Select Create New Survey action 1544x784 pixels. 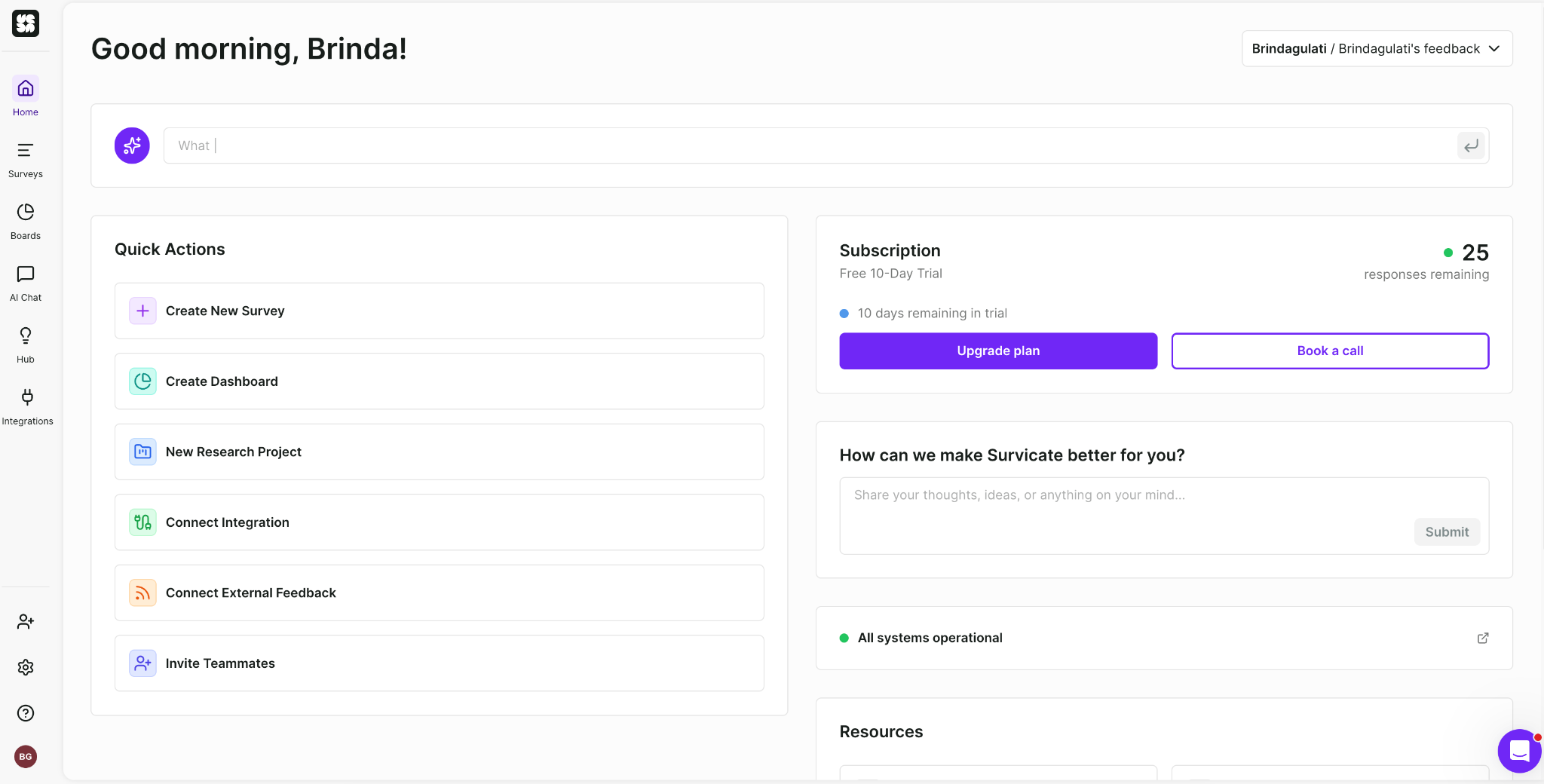point(440,311)
